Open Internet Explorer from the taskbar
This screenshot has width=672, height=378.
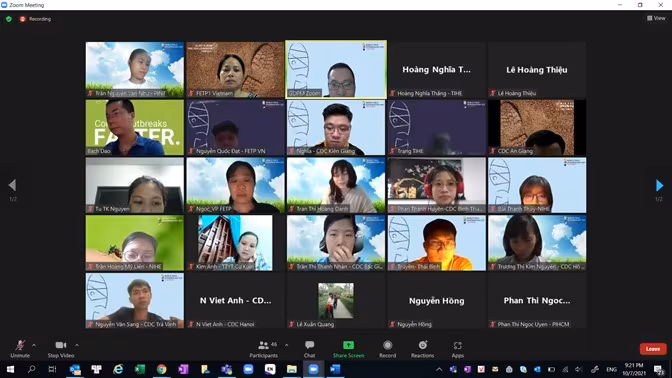click(118, 369)
